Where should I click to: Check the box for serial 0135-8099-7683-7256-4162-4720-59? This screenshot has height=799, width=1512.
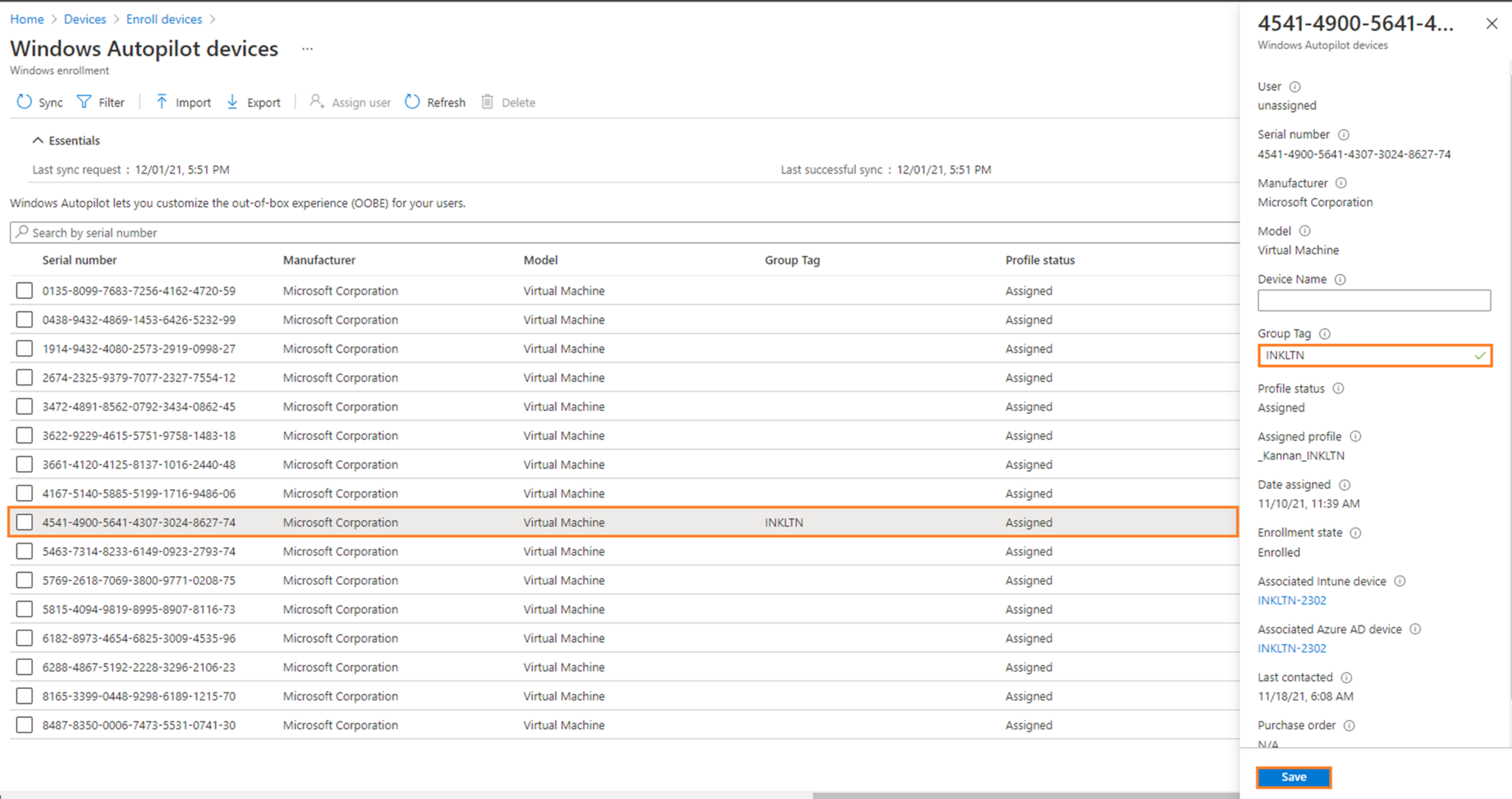coord(24,290)
